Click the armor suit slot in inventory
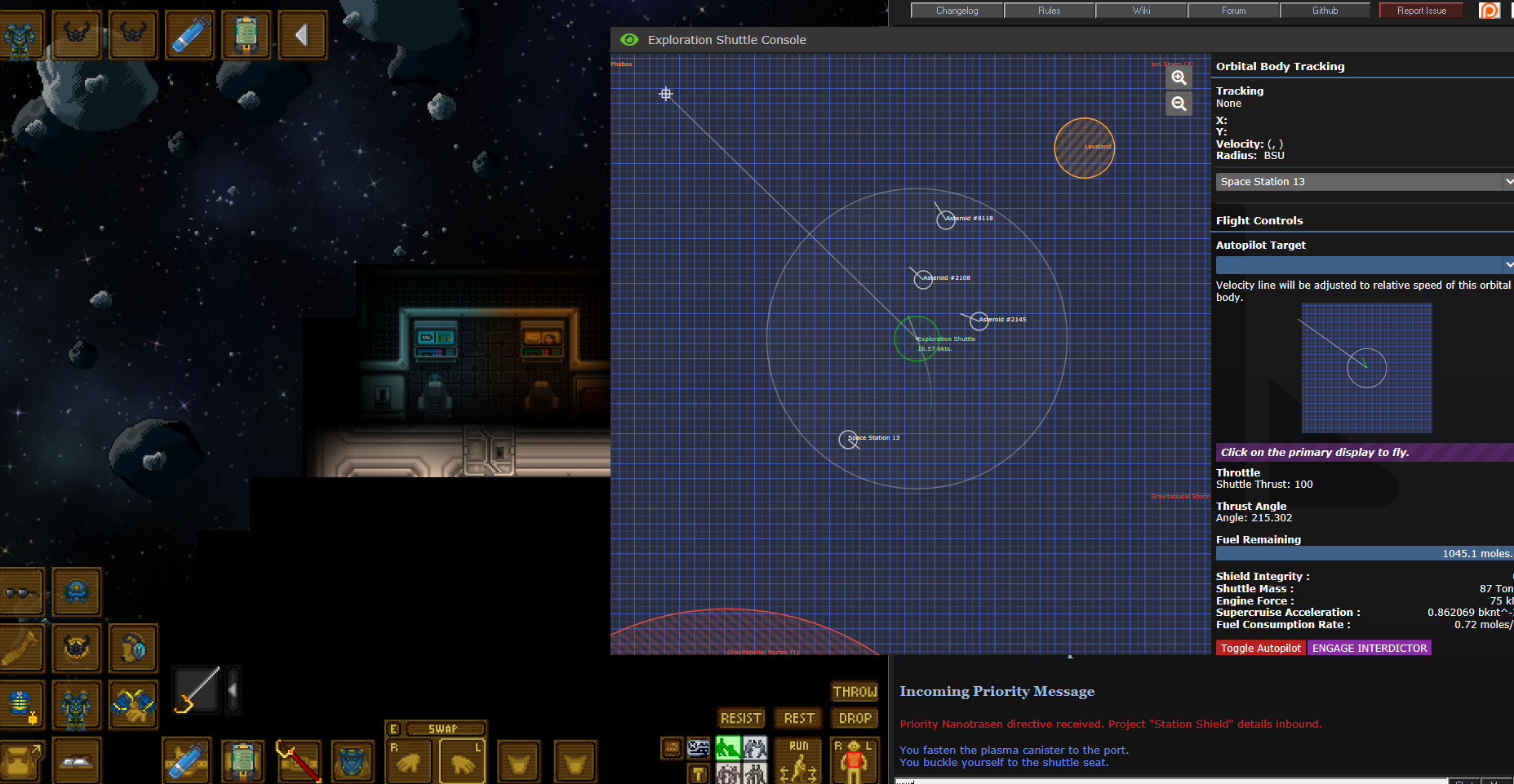 [x=77, y=705]
